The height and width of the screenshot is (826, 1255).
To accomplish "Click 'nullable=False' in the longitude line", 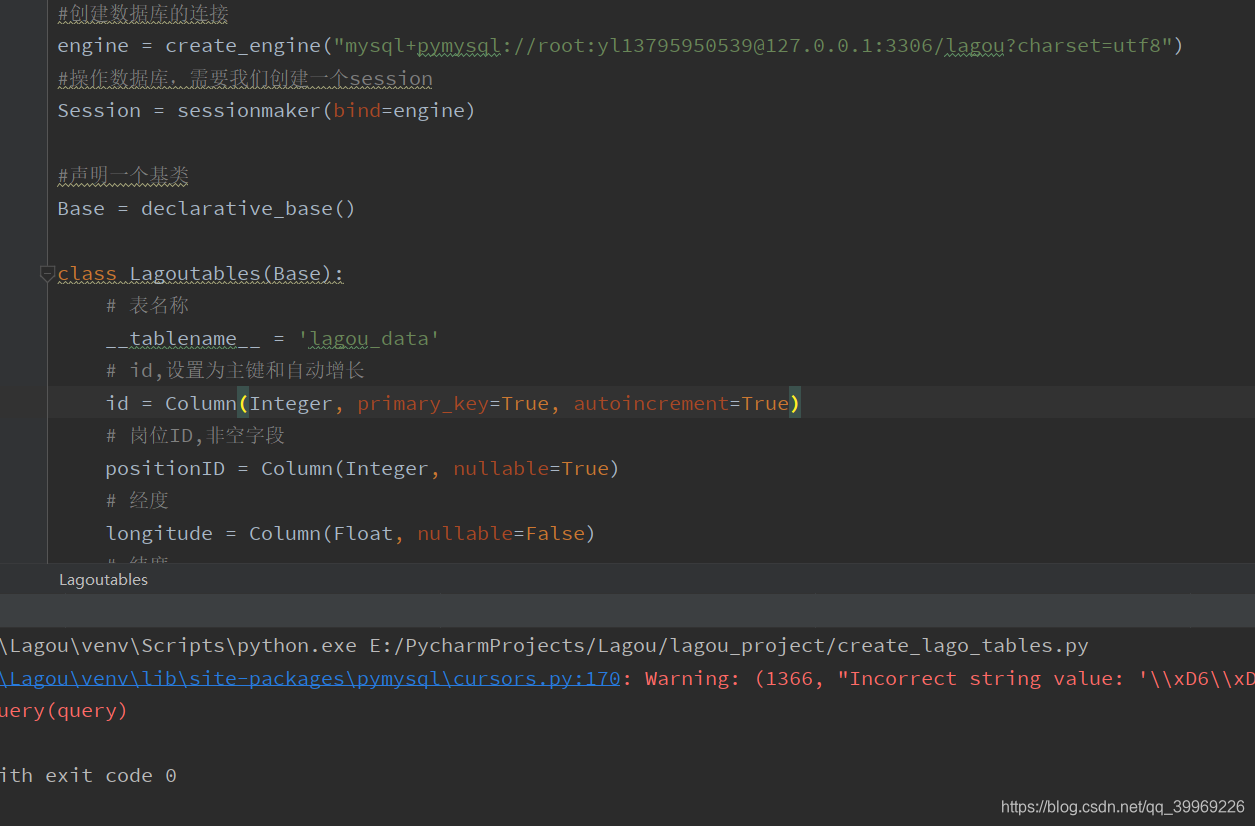I will [x=501, y=534].
